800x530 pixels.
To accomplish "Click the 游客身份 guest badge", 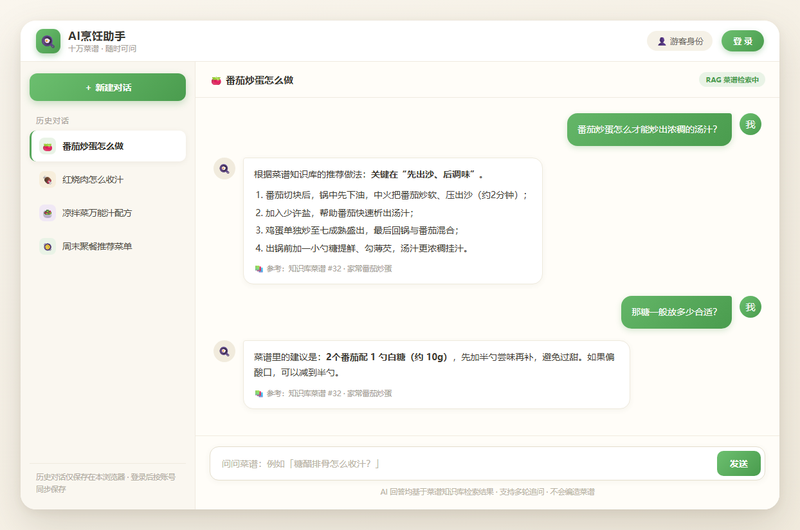I will pos(680,41).
